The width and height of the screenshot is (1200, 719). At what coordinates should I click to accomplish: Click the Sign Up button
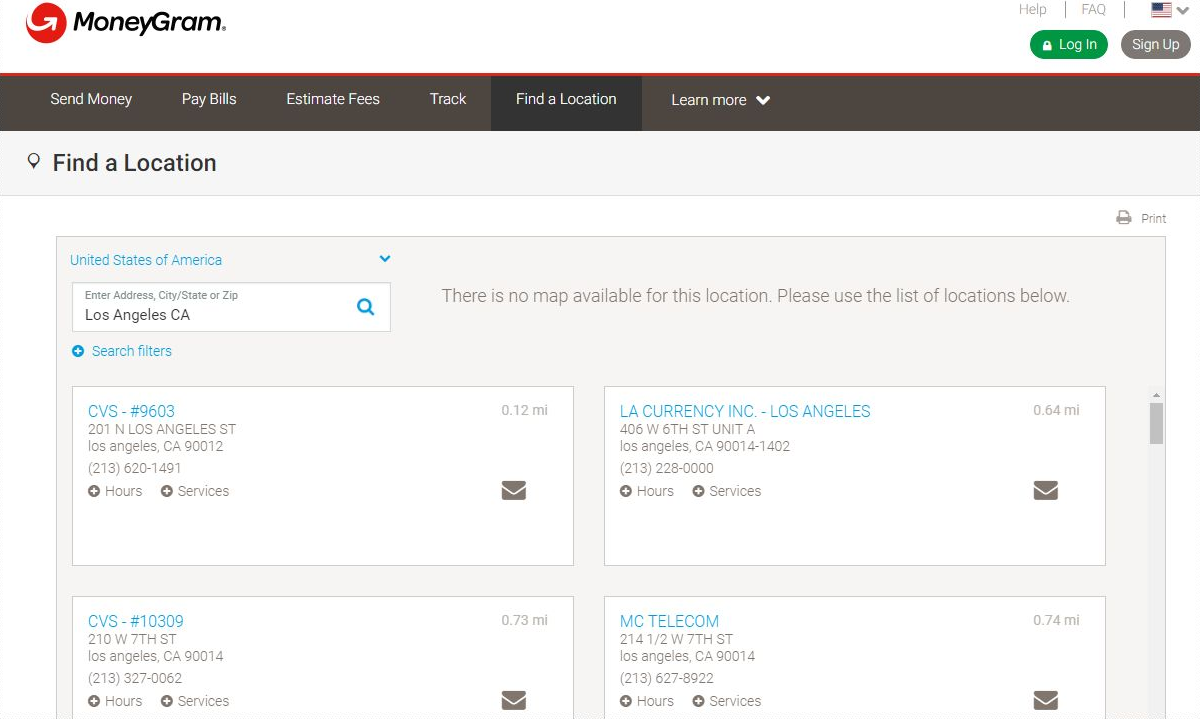(x=1156, y=44)
